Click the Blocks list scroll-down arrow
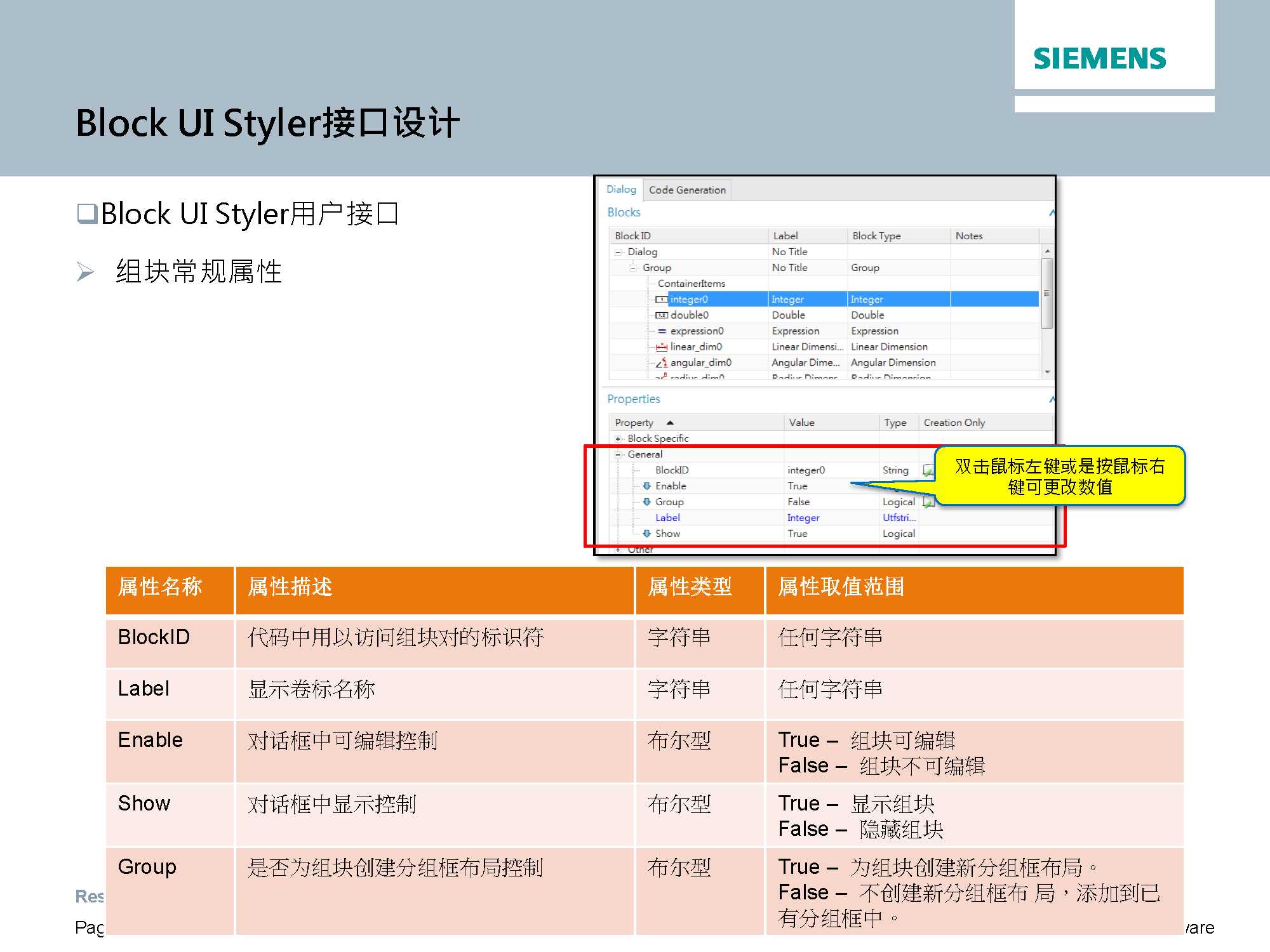The height and width of the screenshot is (952, 1270). pyautogui.click(x=1048, y=372)
